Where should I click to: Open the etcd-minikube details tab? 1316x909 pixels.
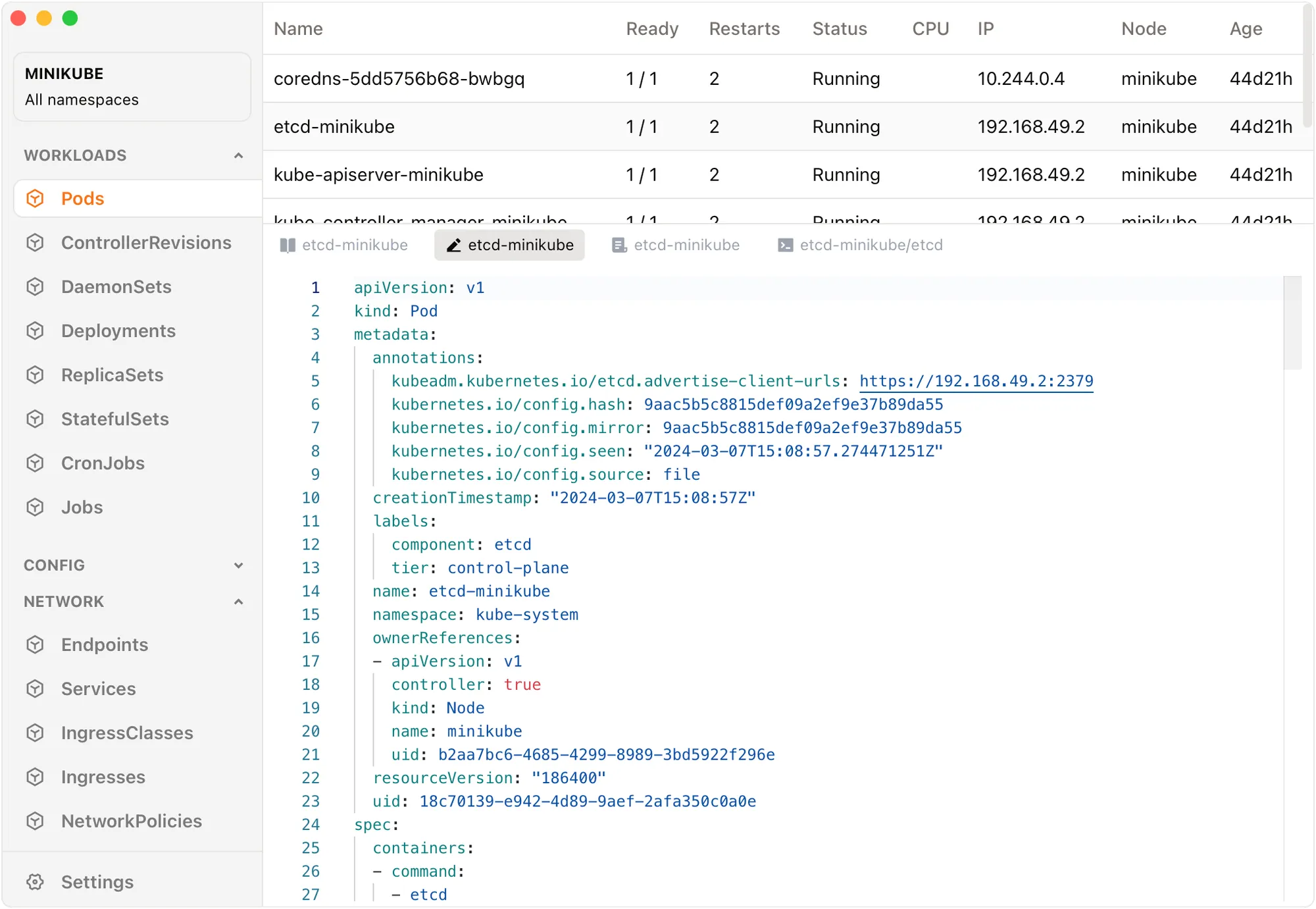[x=344, y=246]
